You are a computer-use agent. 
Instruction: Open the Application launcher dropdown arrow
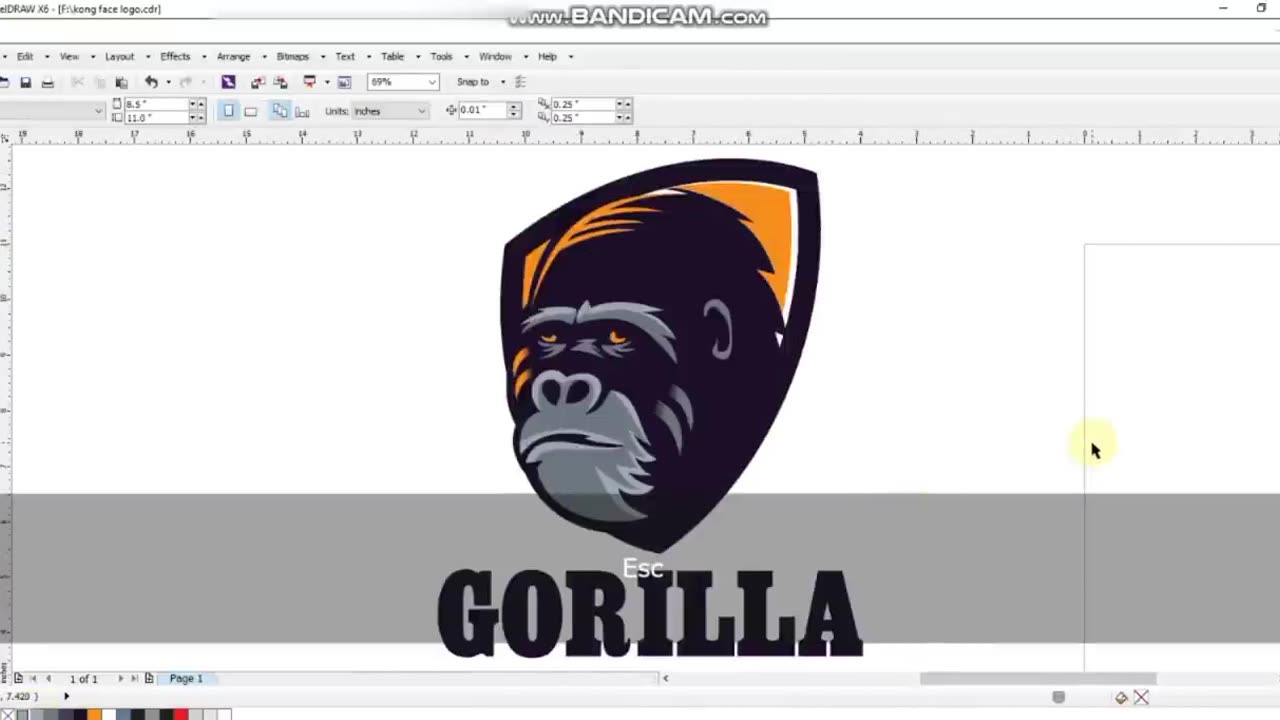327,82
